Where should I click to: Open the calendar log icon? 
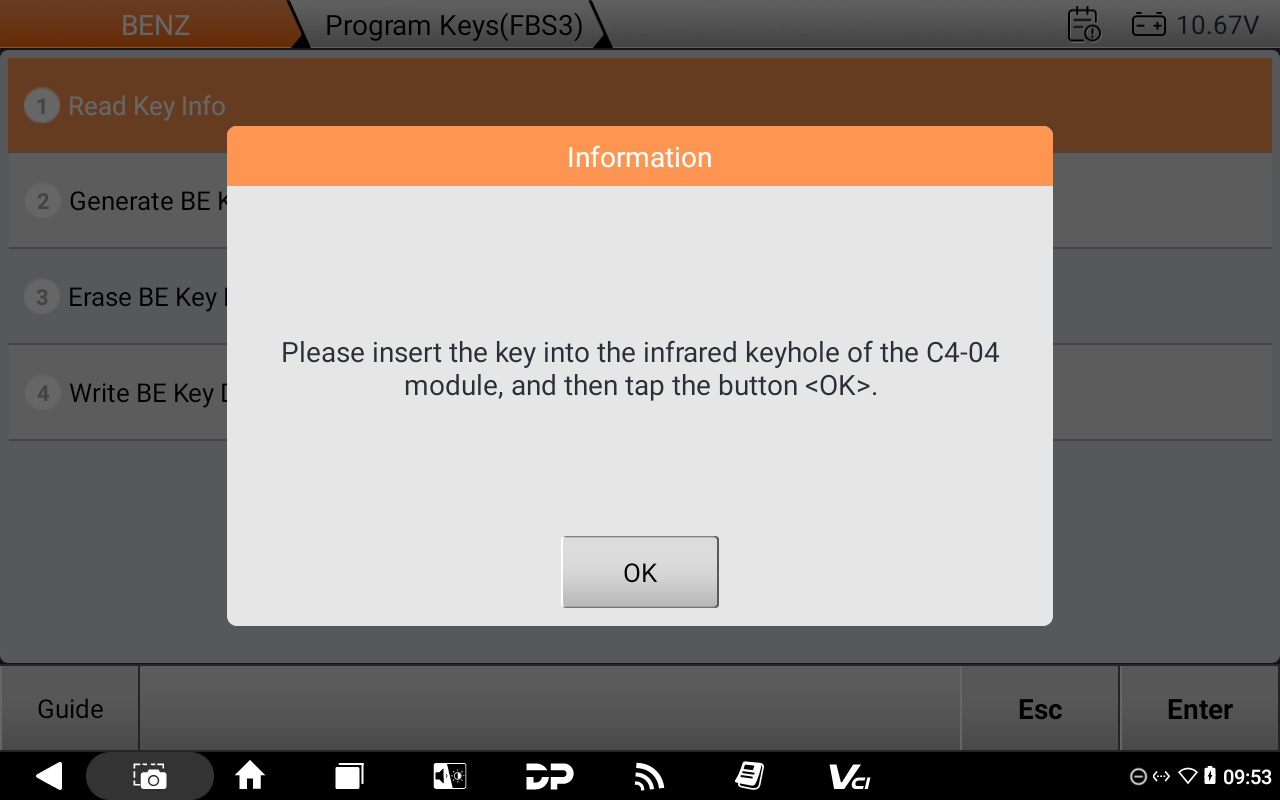pos(1084,25)
